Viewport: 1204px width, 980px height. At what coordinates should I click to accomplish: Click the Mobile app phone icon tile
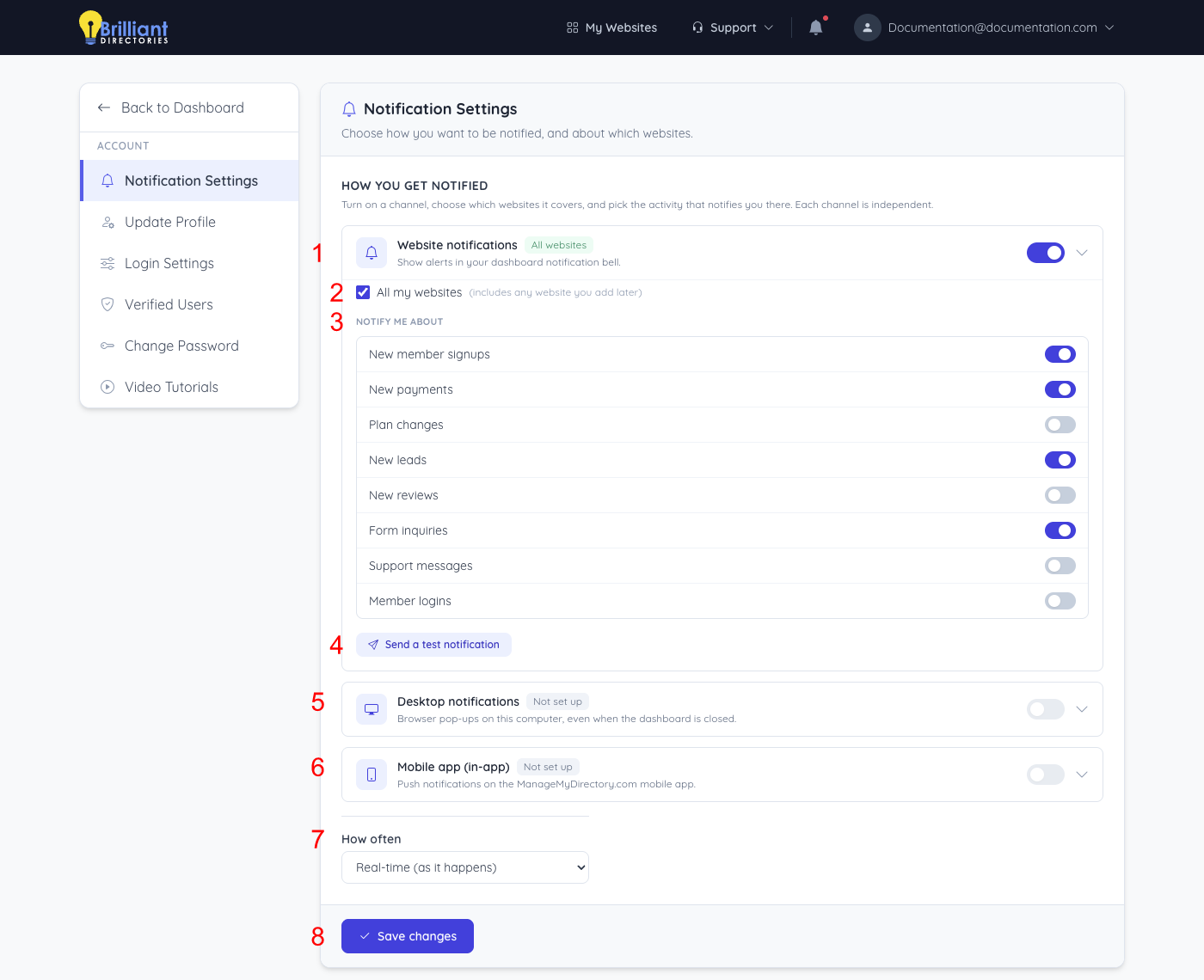(372, 775)
